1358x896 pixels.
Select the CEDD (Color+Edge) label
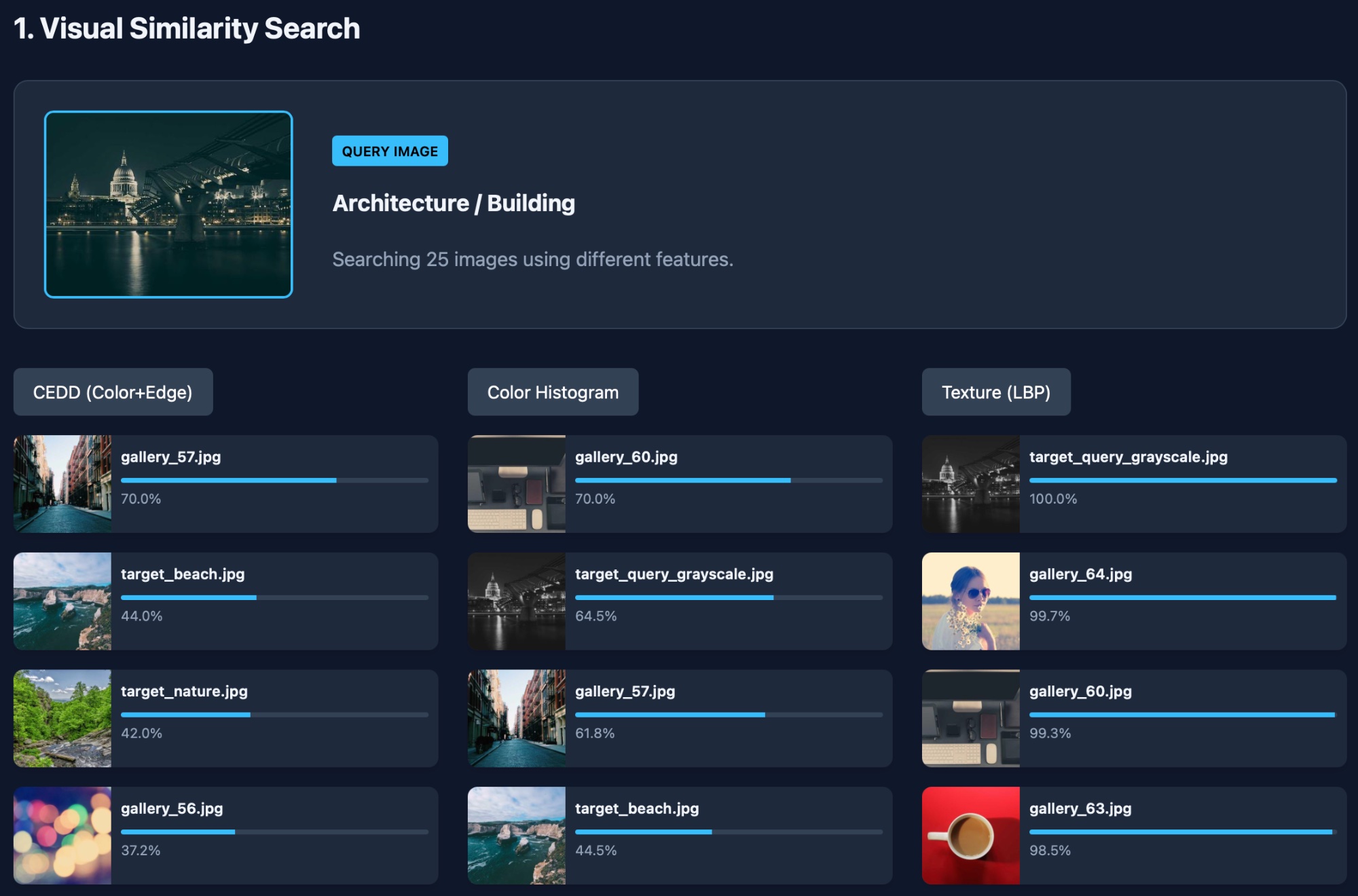[113, 392]
